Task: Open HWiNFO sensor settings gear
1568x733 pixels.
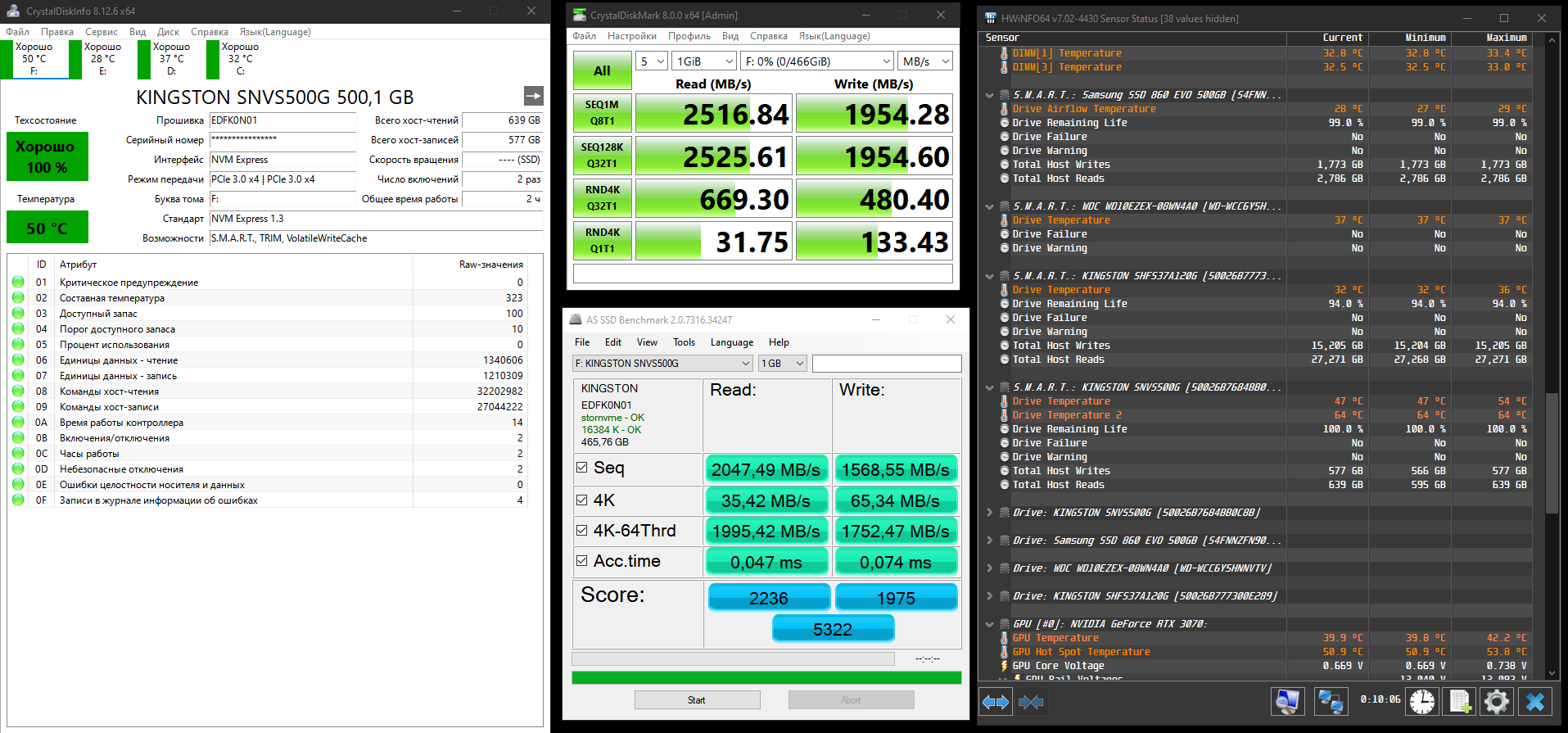Action: (x=1496, y=701)
